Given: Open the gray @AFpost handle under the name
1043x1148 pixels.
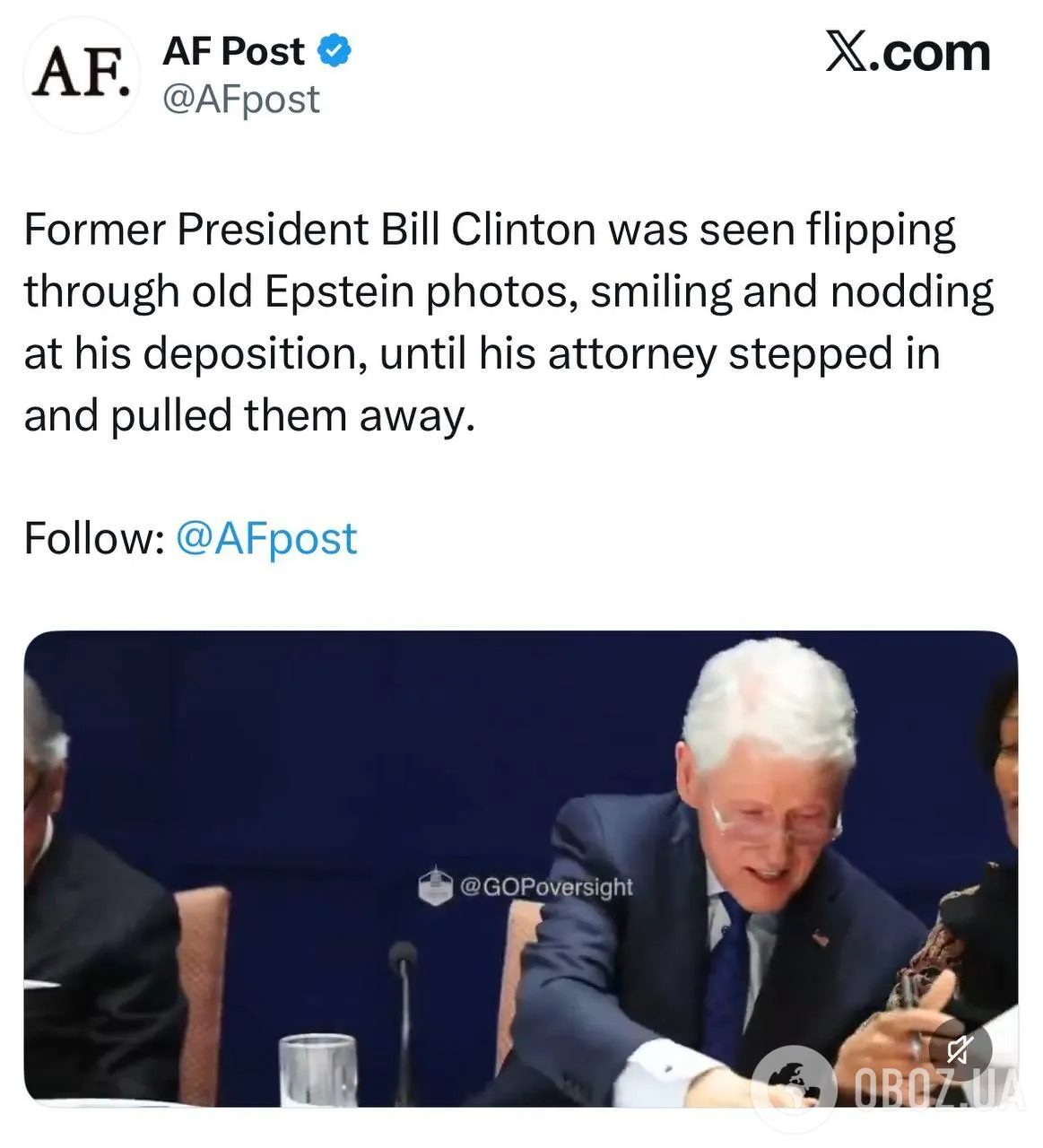Looking at the screenshot, I should pyautogui.click(x=240, y=99).
